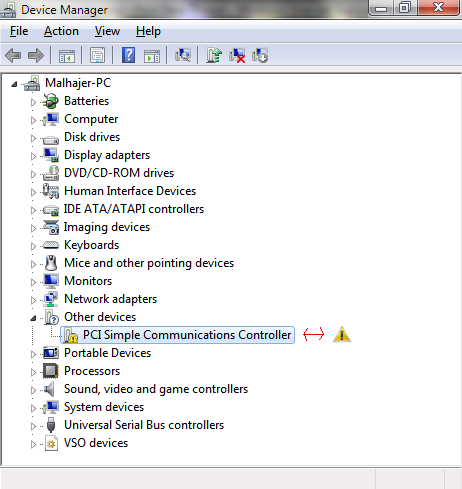The width and height of the screenshot is (462, 489).
Task: Expand the Disk drives arrow
Action: pyautogui.click(x=33, y=138)
